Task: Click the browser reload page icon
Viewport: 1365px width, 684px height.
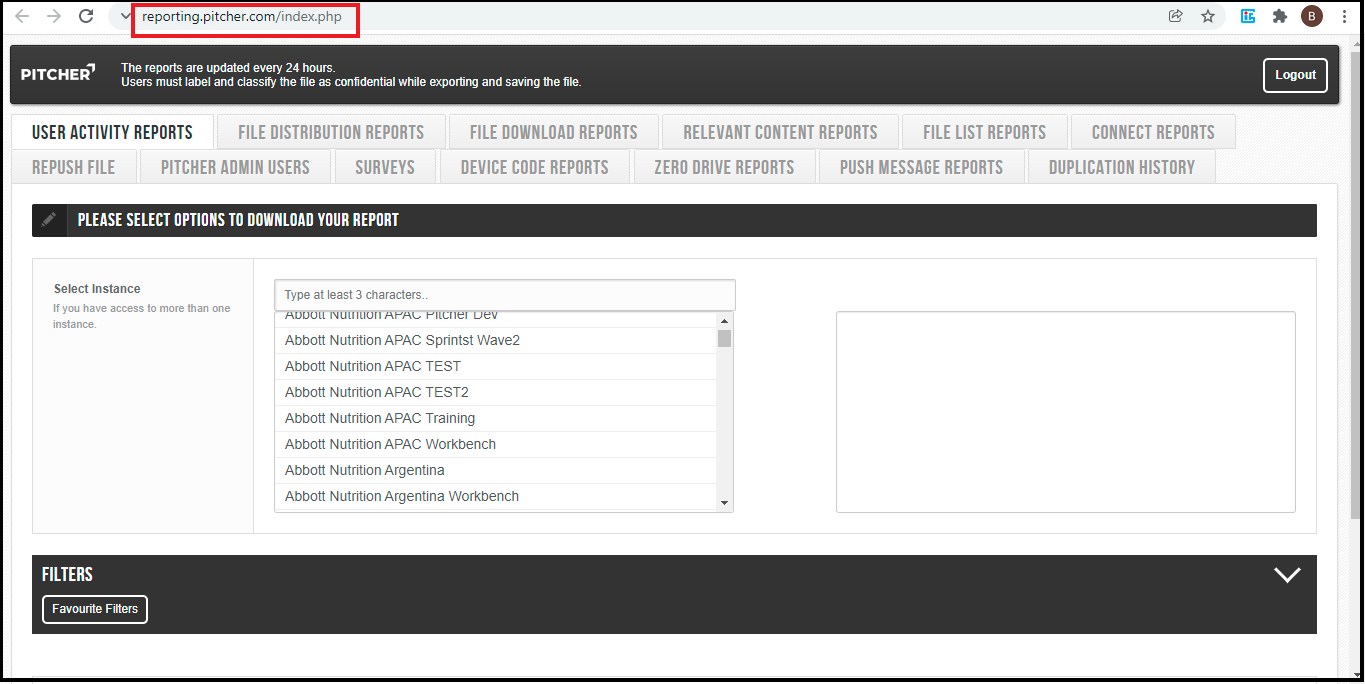Action: pyautogui.click(x=86, y=16)
